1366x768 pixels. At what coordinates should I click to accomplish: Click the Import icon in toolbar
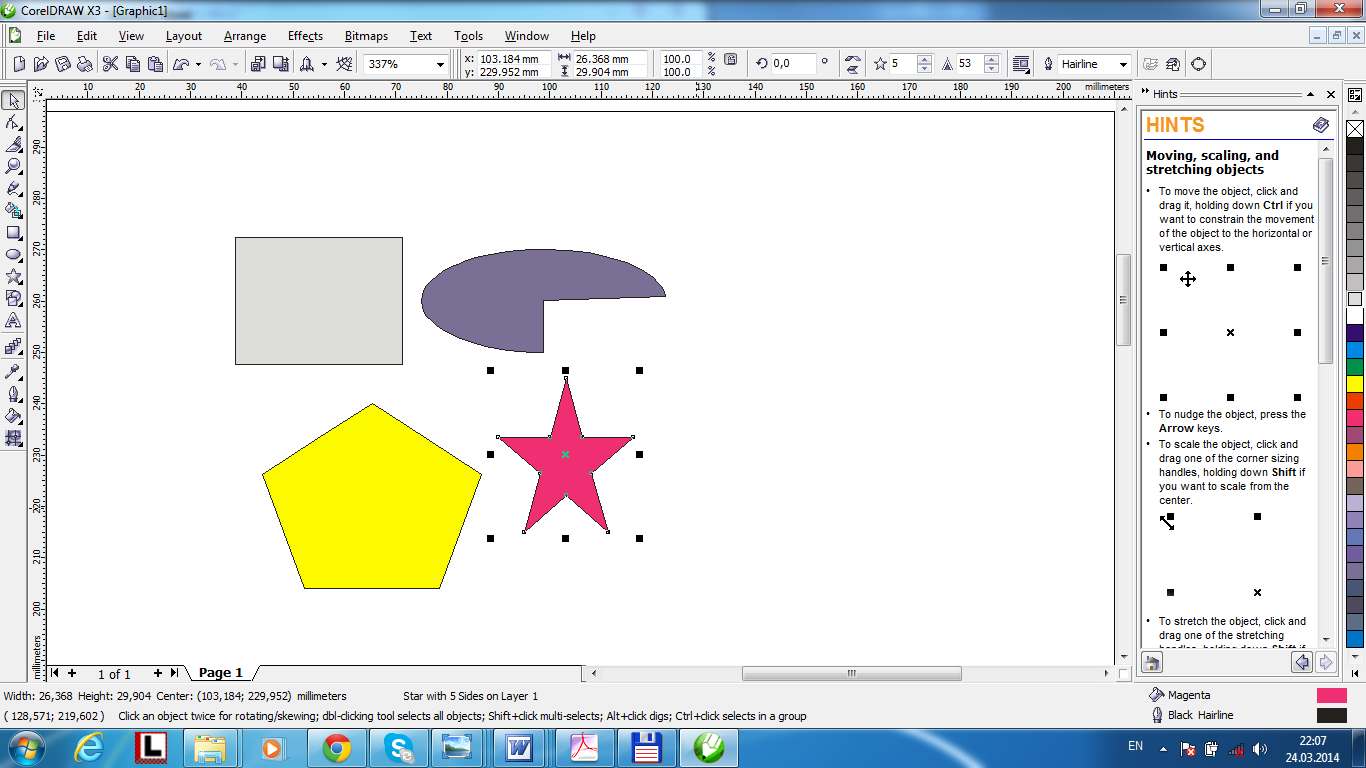tap(258, 64)
